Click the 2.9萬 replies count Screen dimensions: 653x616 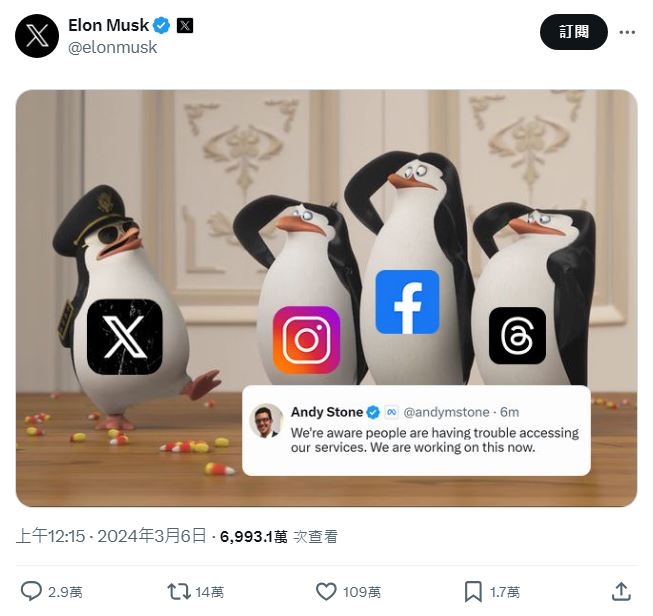pos(65,592)
